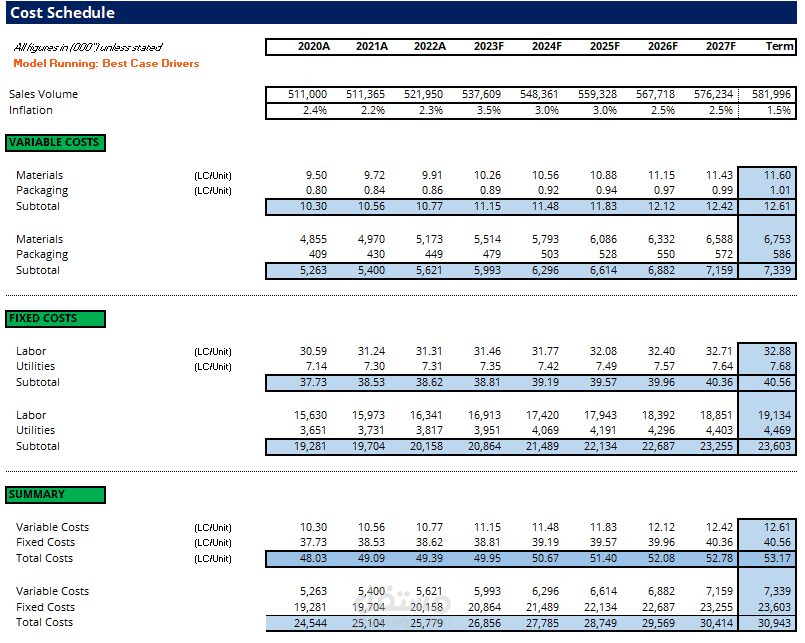Select Materials total cell 4,855
The width and height of the screenshot is (805, 643).
coord(313,239)
